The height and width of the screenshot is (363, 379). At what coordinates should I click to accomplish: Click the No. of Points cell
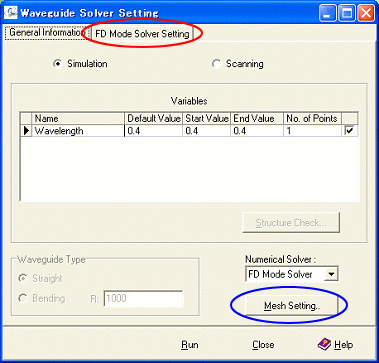[313, 131]
